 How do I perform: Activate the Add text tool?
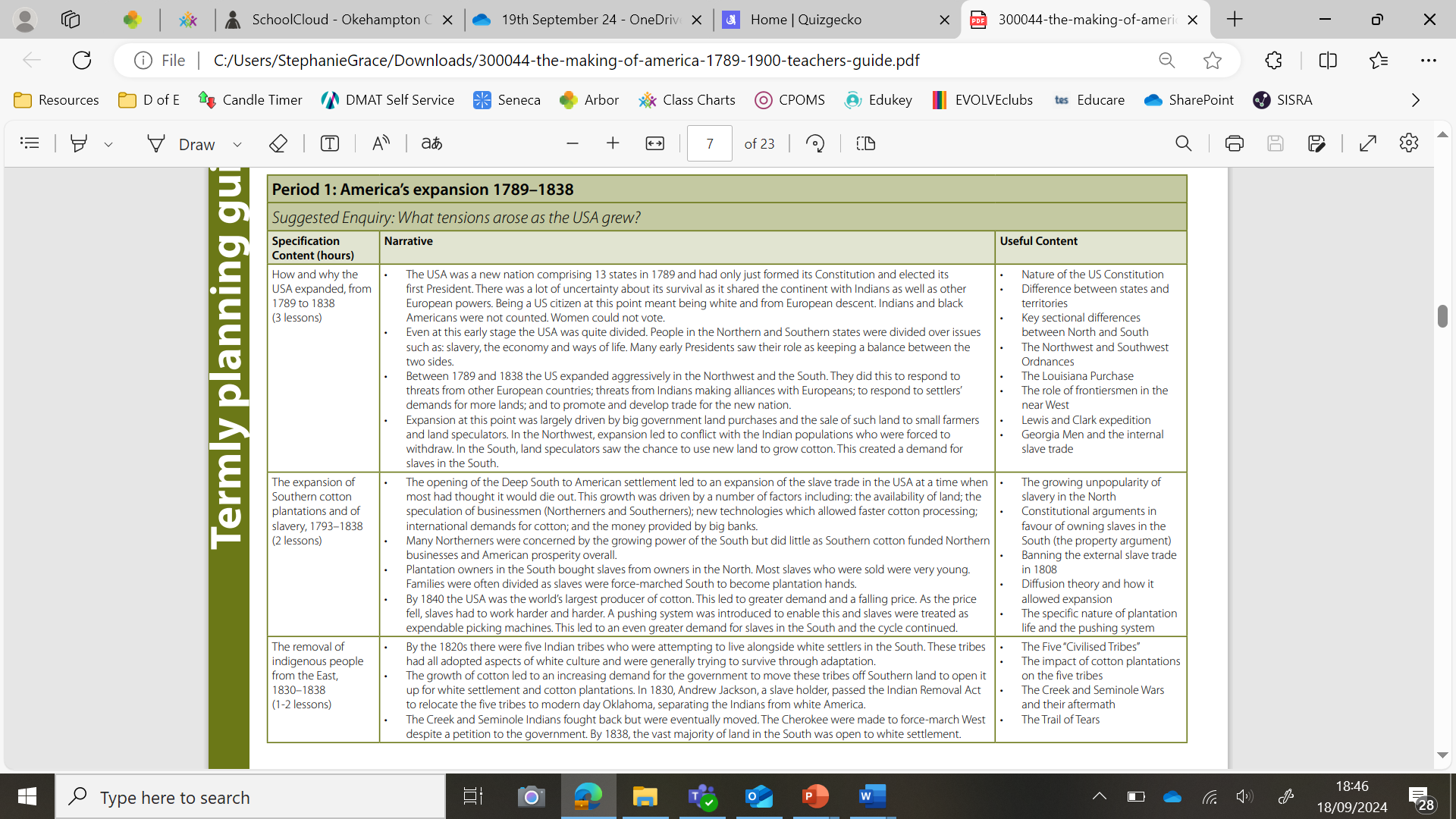coord(330,143)
